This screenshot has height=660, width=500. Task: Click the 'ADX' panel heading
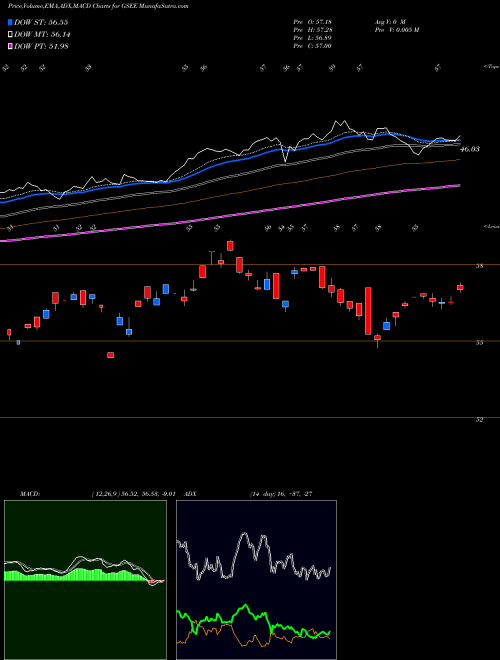pos(191,494)
